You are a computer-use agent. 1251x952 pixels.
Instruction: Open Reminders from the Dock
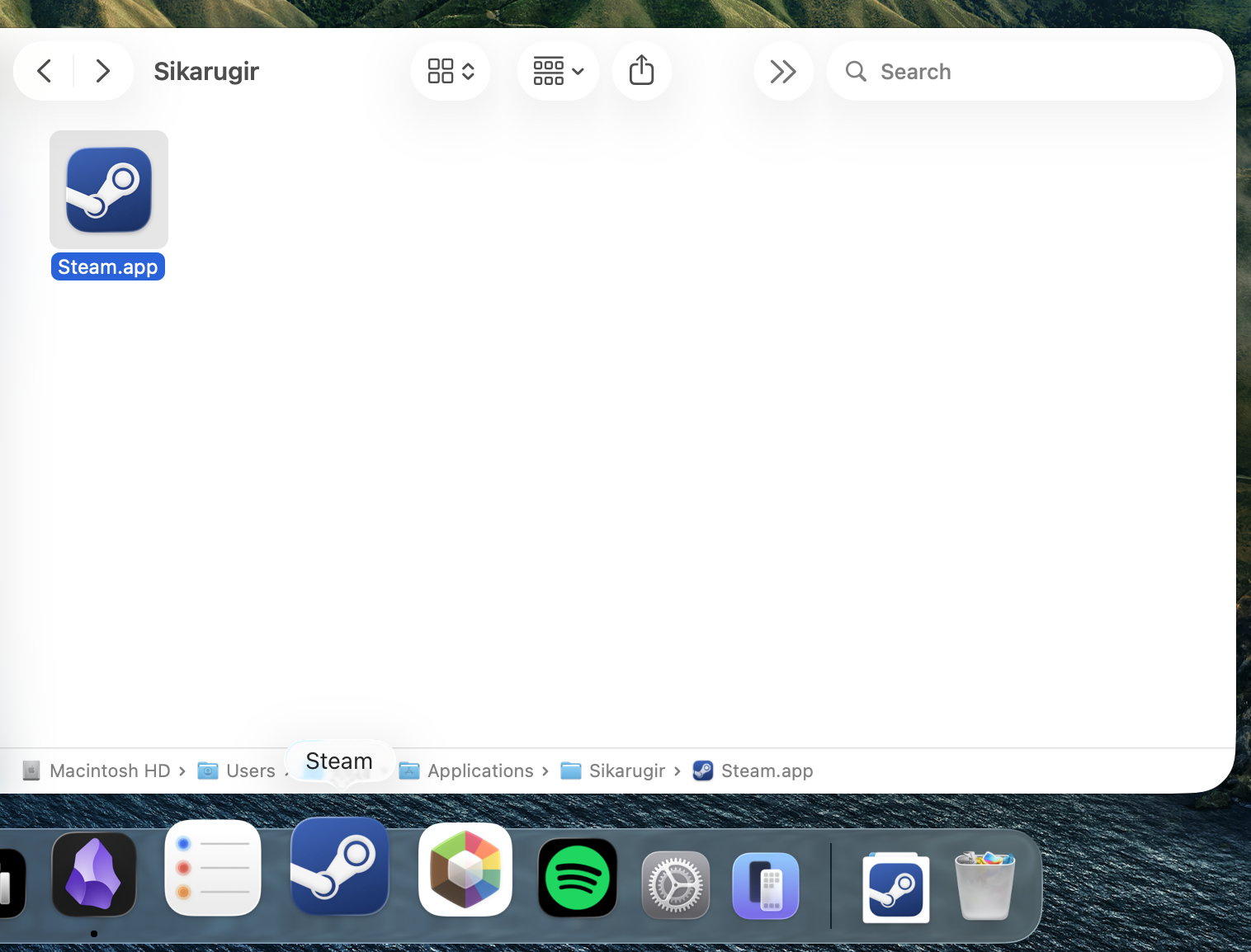click(x=212, y=867)
